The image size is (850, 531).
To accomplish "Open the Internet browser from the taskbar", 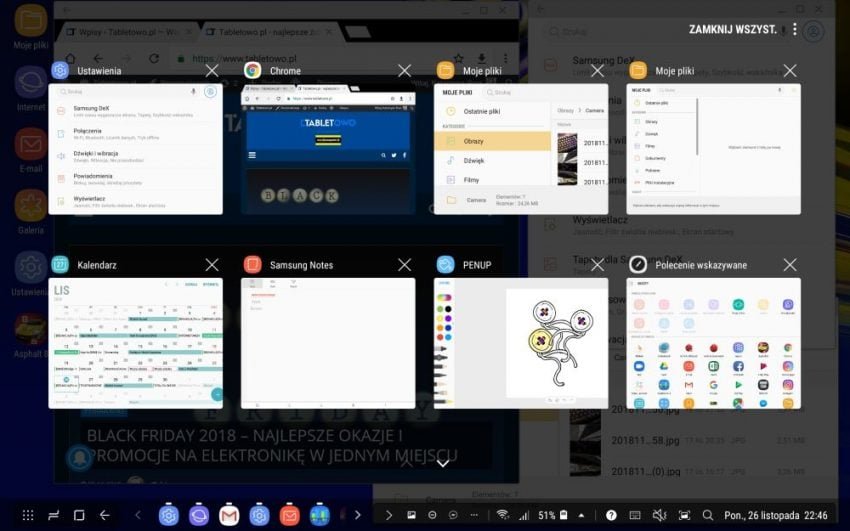I will [199, 515].
